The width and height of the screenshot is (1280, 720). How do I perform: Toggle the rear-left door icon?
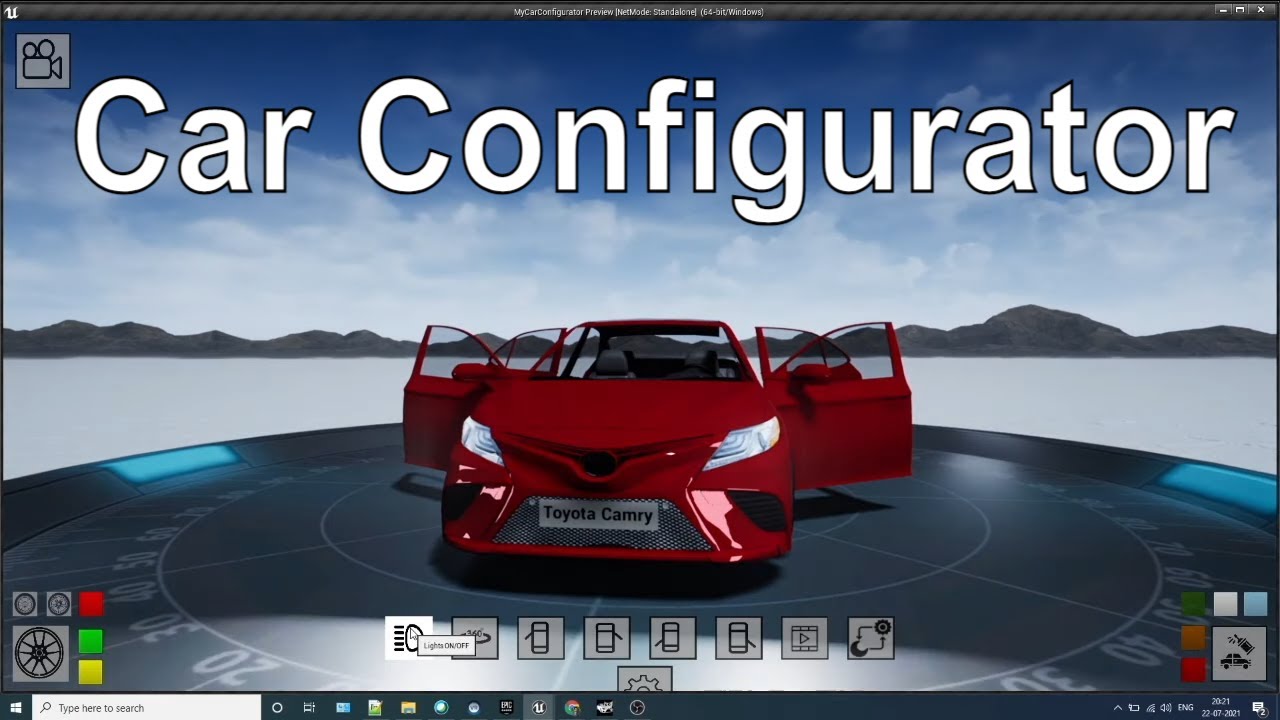[672, 638]
